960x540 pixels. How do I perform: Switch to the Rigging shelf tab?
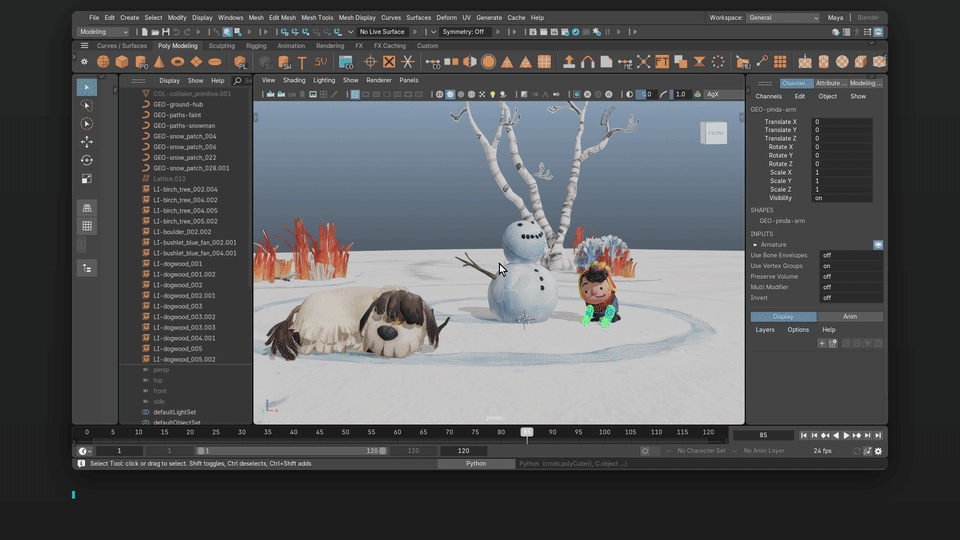point(256,46)
